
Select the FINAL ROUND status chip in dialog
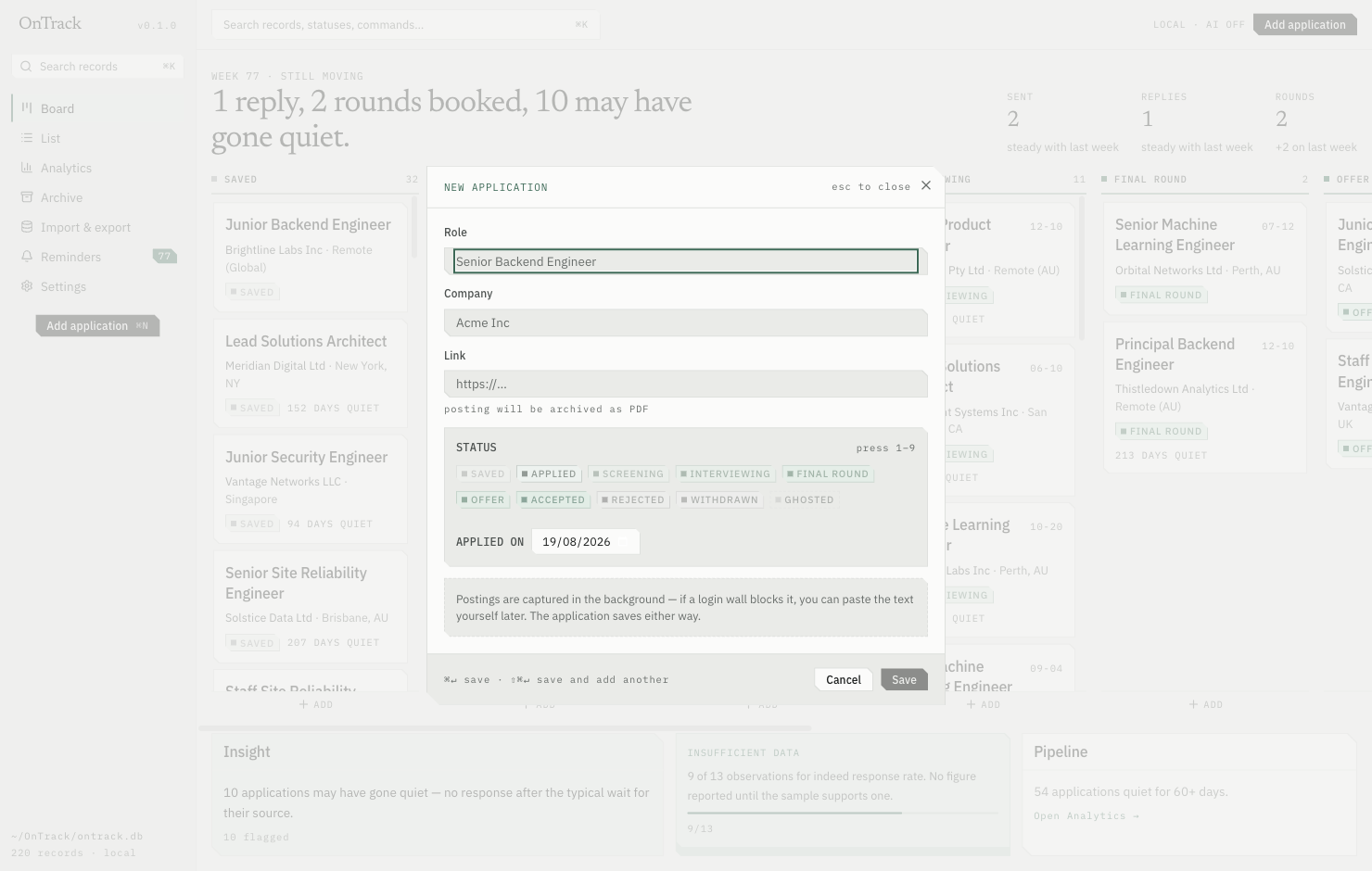pos(828,473)
